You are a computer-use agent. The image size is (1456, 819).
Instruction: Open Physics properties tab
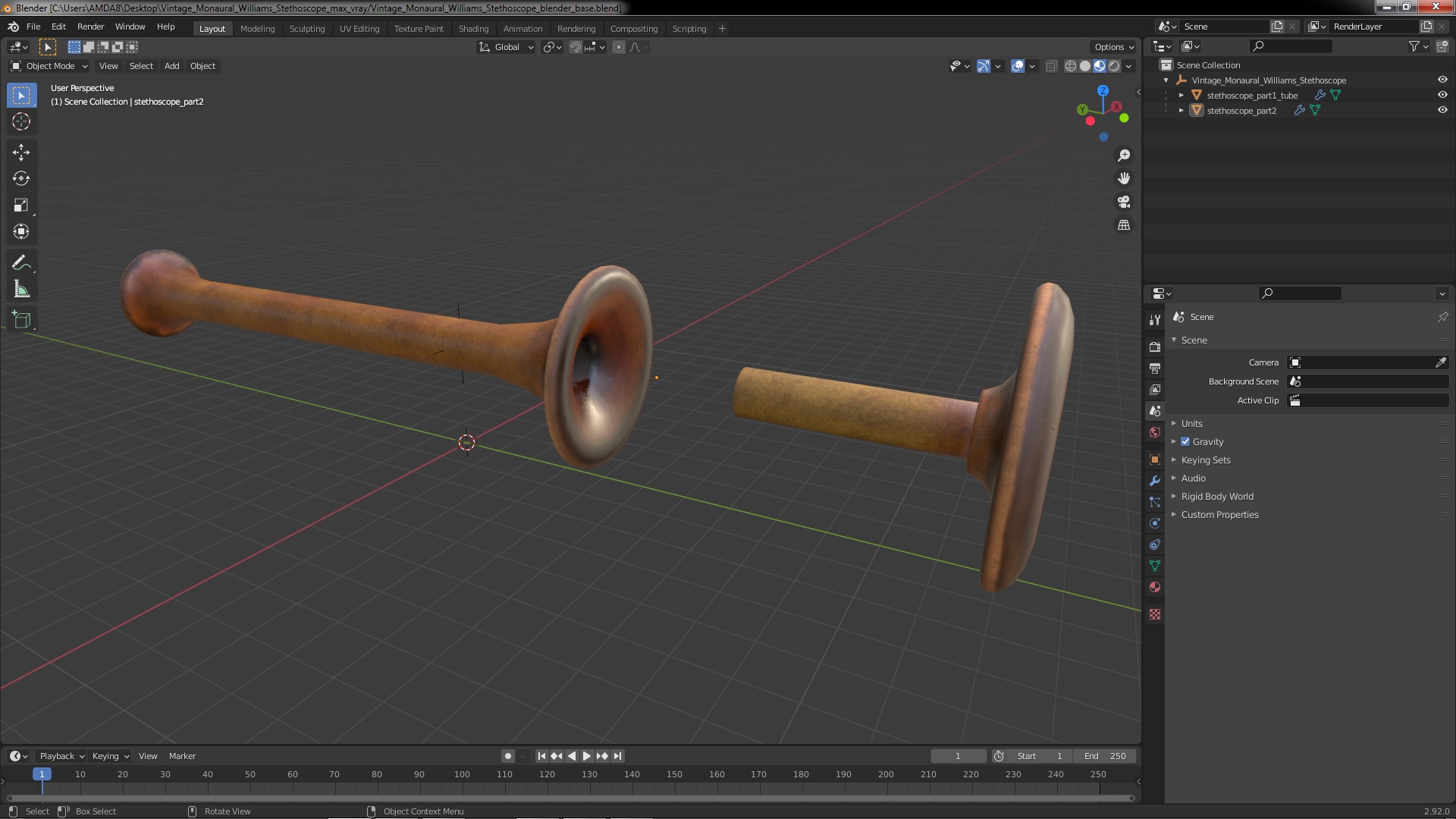click(x=1155, y=523)
